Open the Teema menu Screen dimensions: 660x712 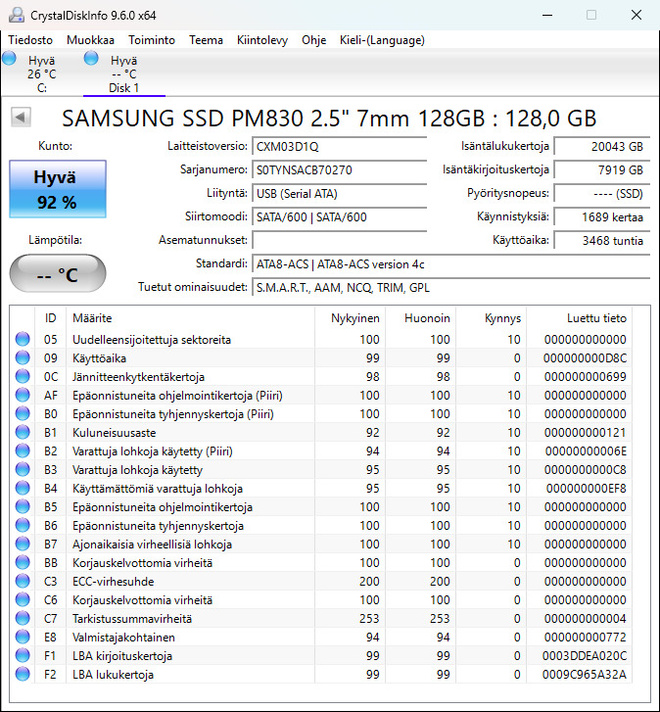[206, 40]
